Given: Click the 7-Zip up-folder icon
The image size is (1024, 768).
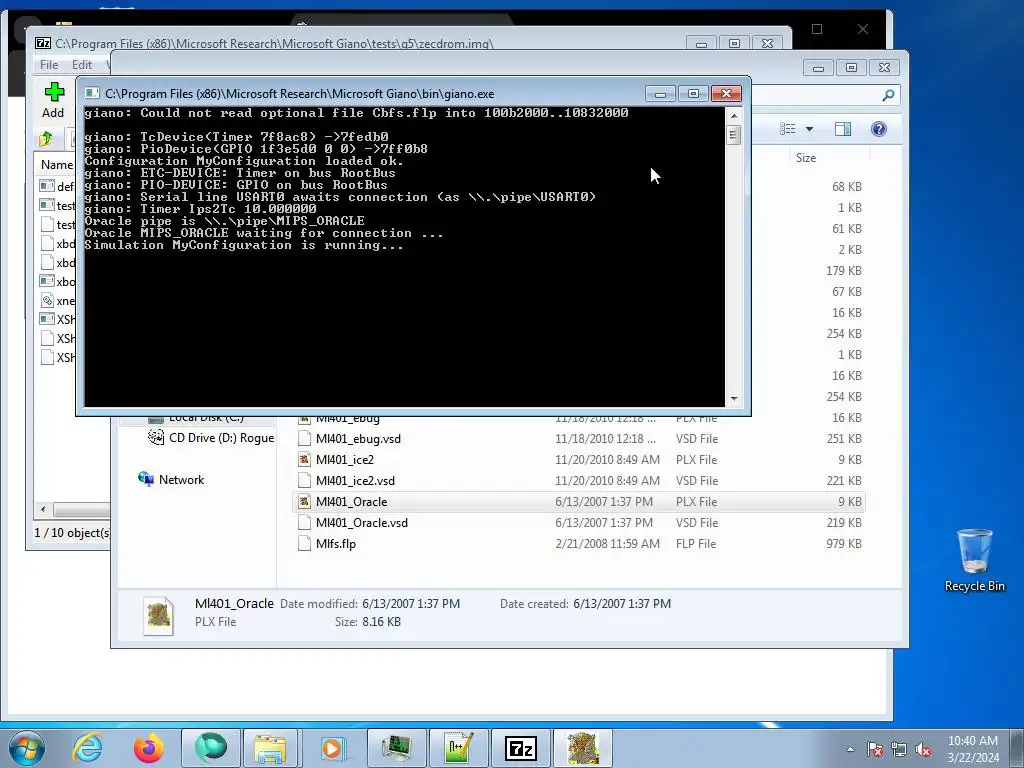Looking at the screenshot, I should pyautogui.click(x=46, y=138).
